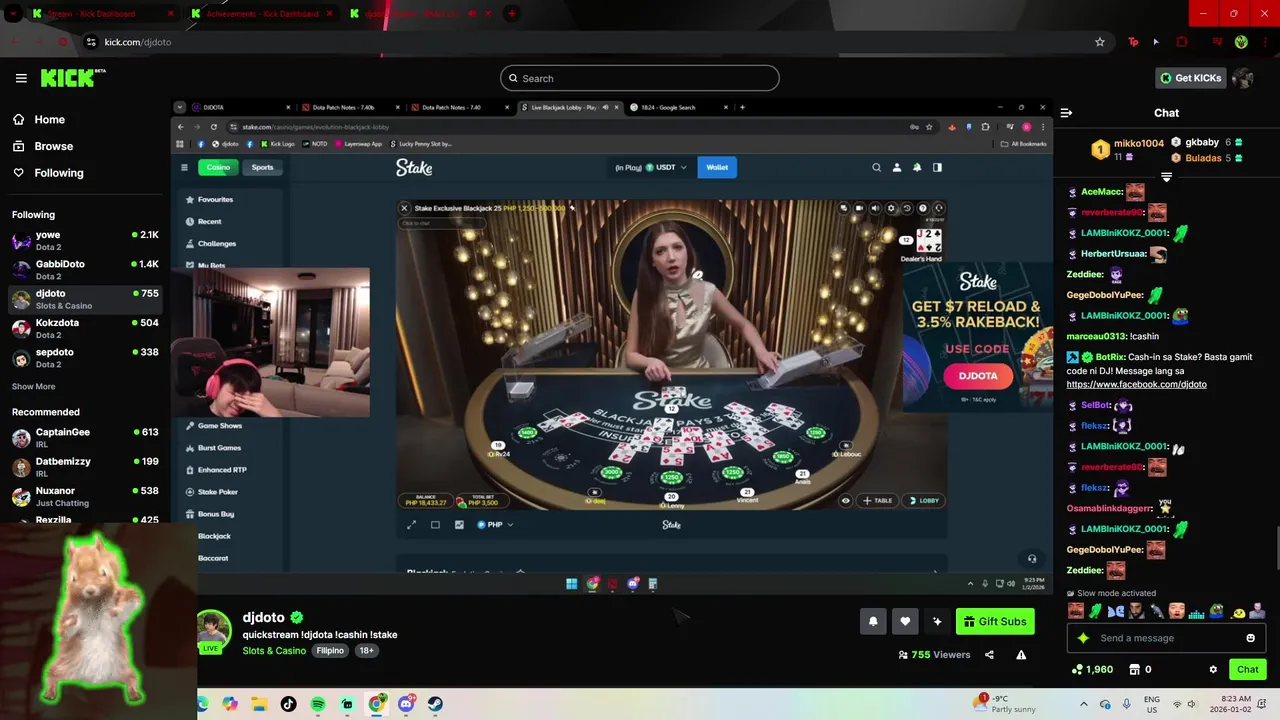
Task: Open Spotify from the taskbar
Action: point(318,704)
